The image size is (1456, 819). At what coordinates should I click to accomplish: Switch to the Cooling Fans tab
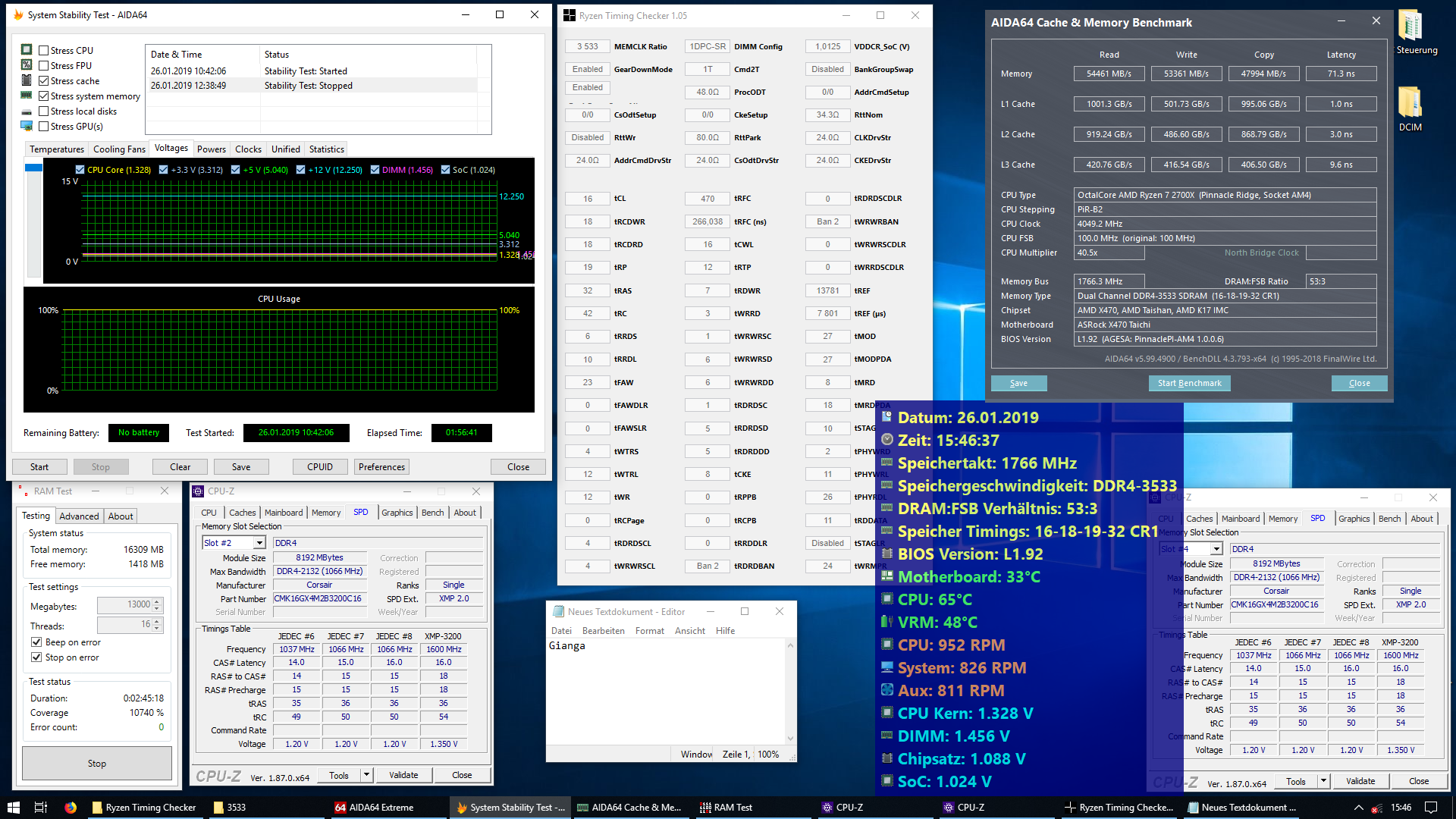pos(119,149)
